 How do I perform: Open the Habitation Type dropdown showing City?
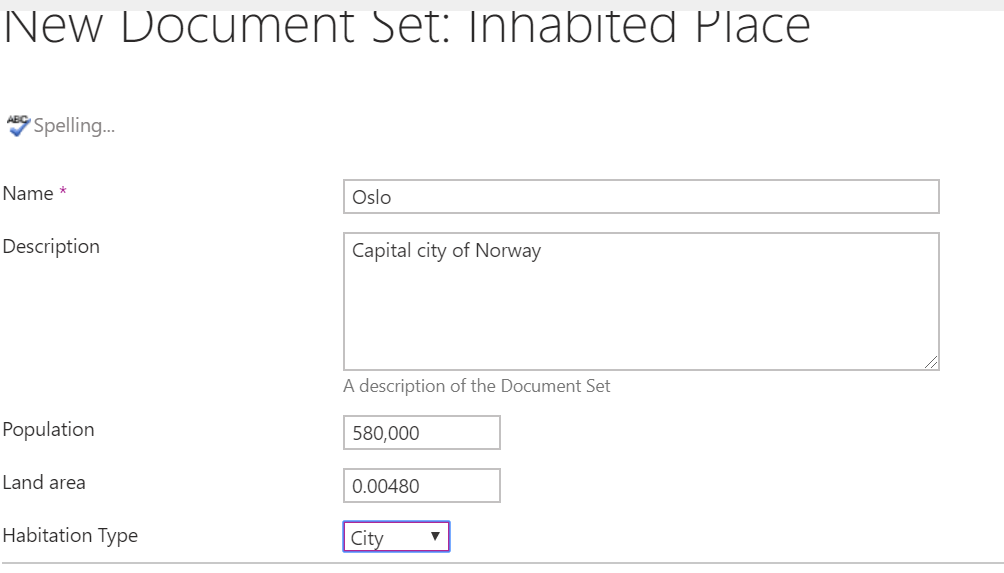click(396, 537)
